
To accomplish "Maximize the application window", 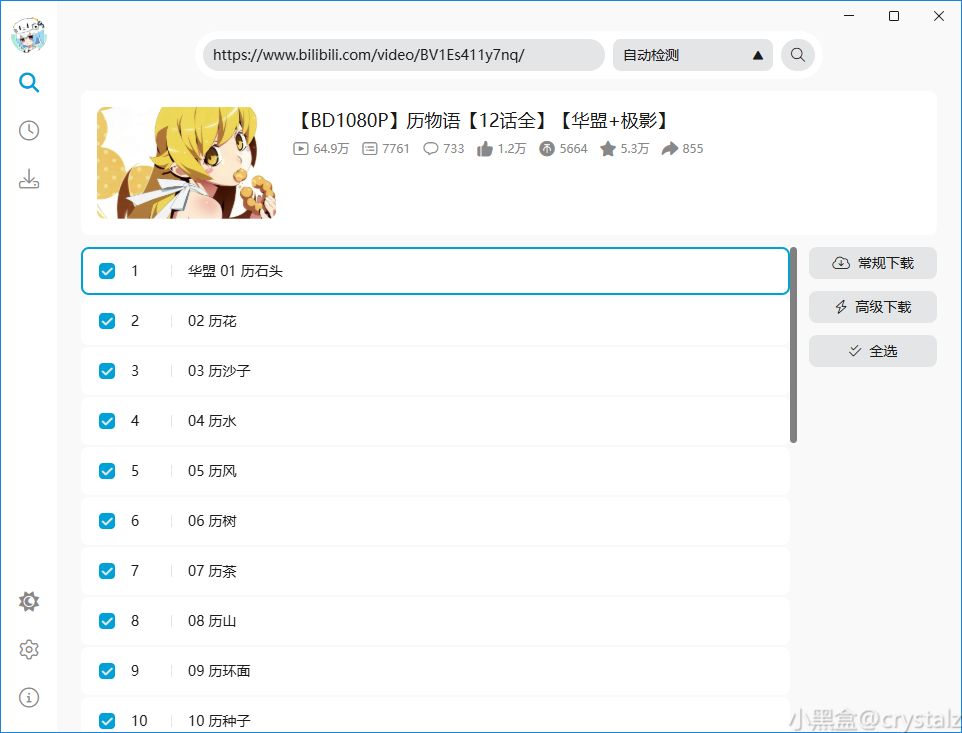I will click(x=894, y=16).
